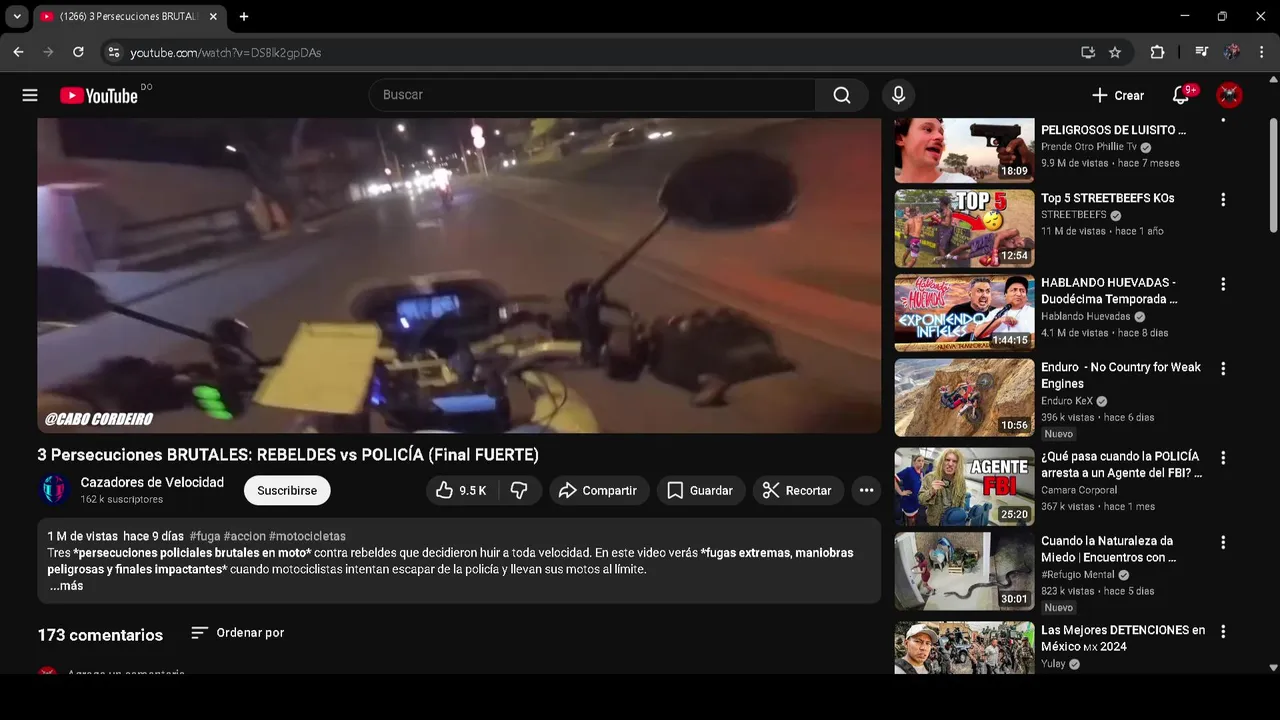The image size is (1280, 720).
Task: Click the video player area
Action: (459, 275)
